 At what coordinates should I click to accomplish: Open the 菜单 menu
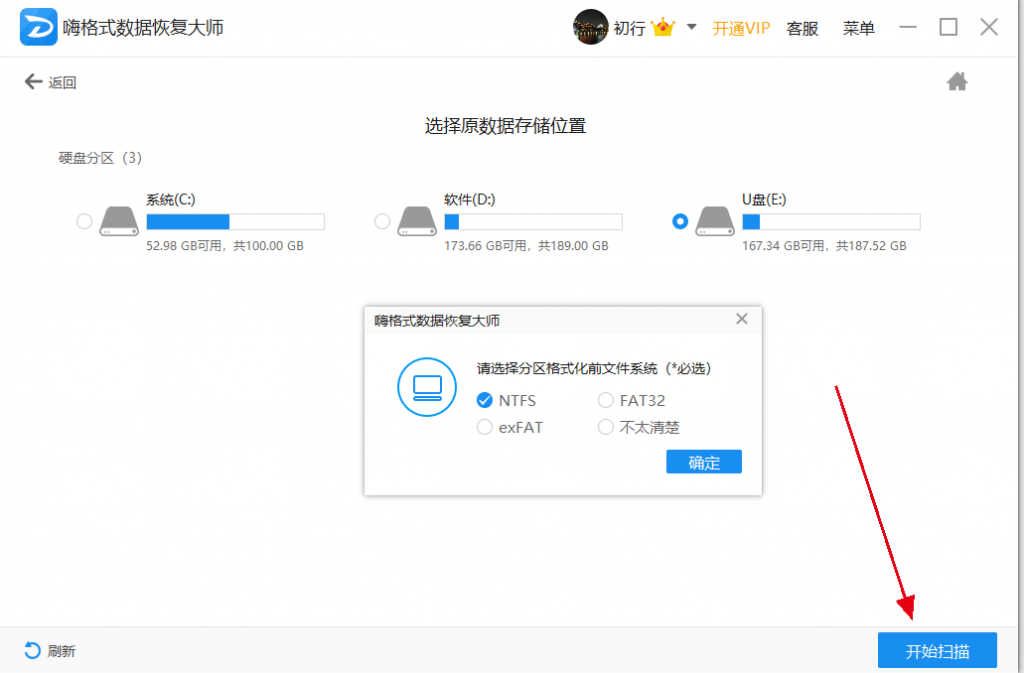[x=858, y=28]
